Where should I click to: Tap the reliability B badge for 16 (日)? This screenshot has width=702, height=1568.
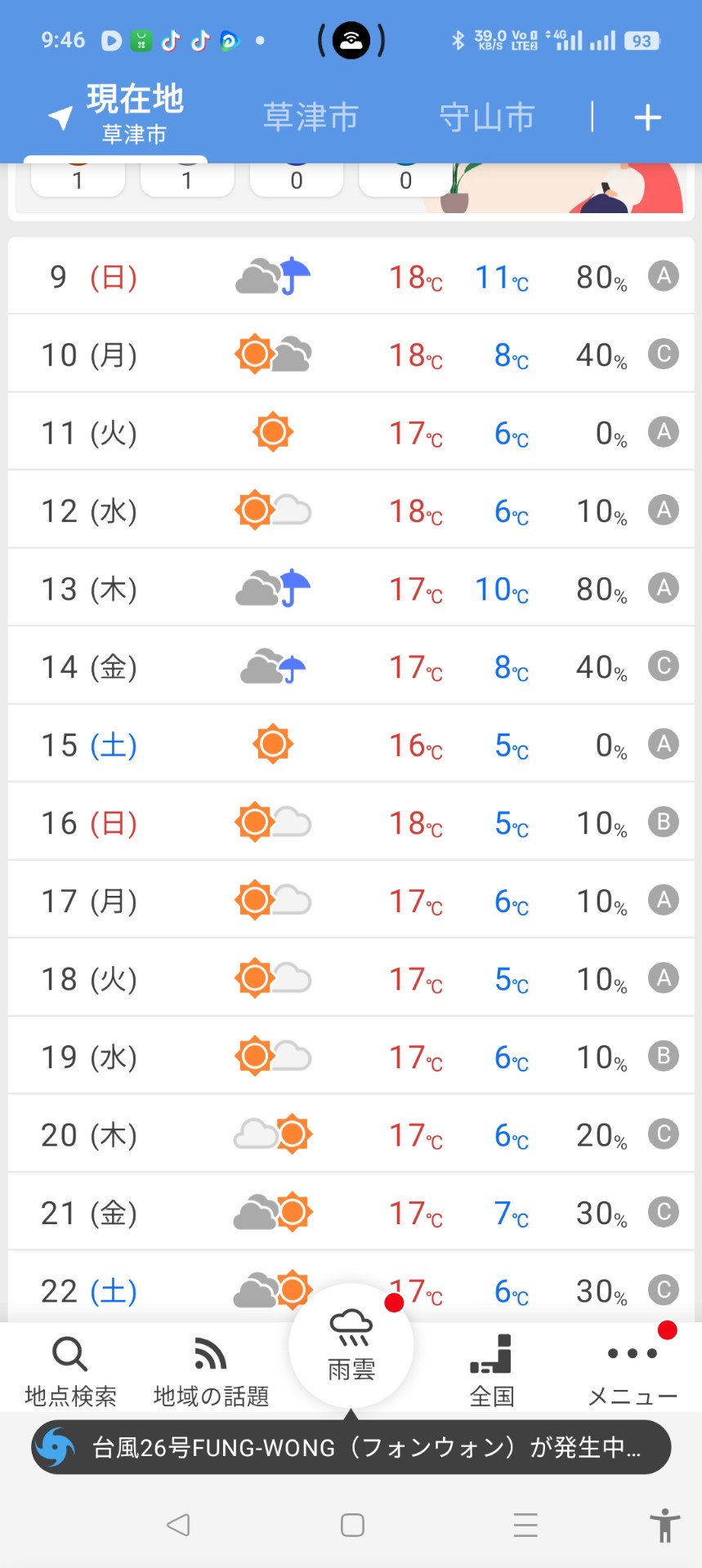point(664,822)
